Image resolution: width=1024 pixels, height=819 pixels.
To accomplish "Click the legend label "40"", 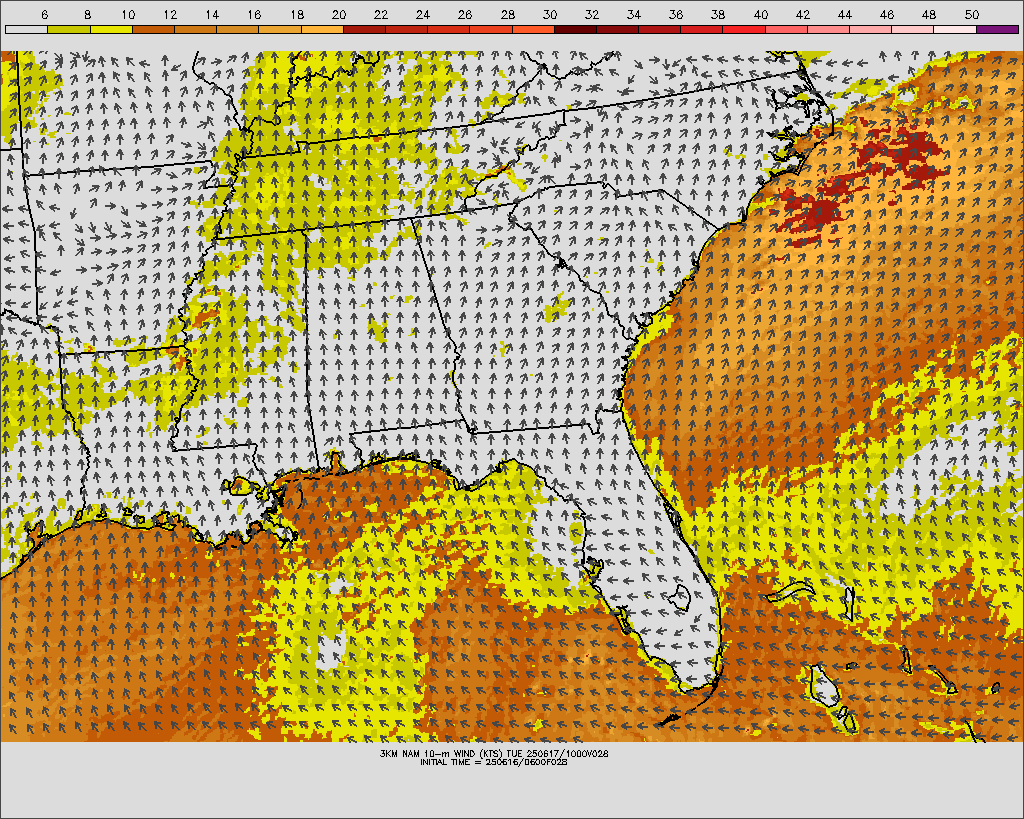I will coord(761,14).
